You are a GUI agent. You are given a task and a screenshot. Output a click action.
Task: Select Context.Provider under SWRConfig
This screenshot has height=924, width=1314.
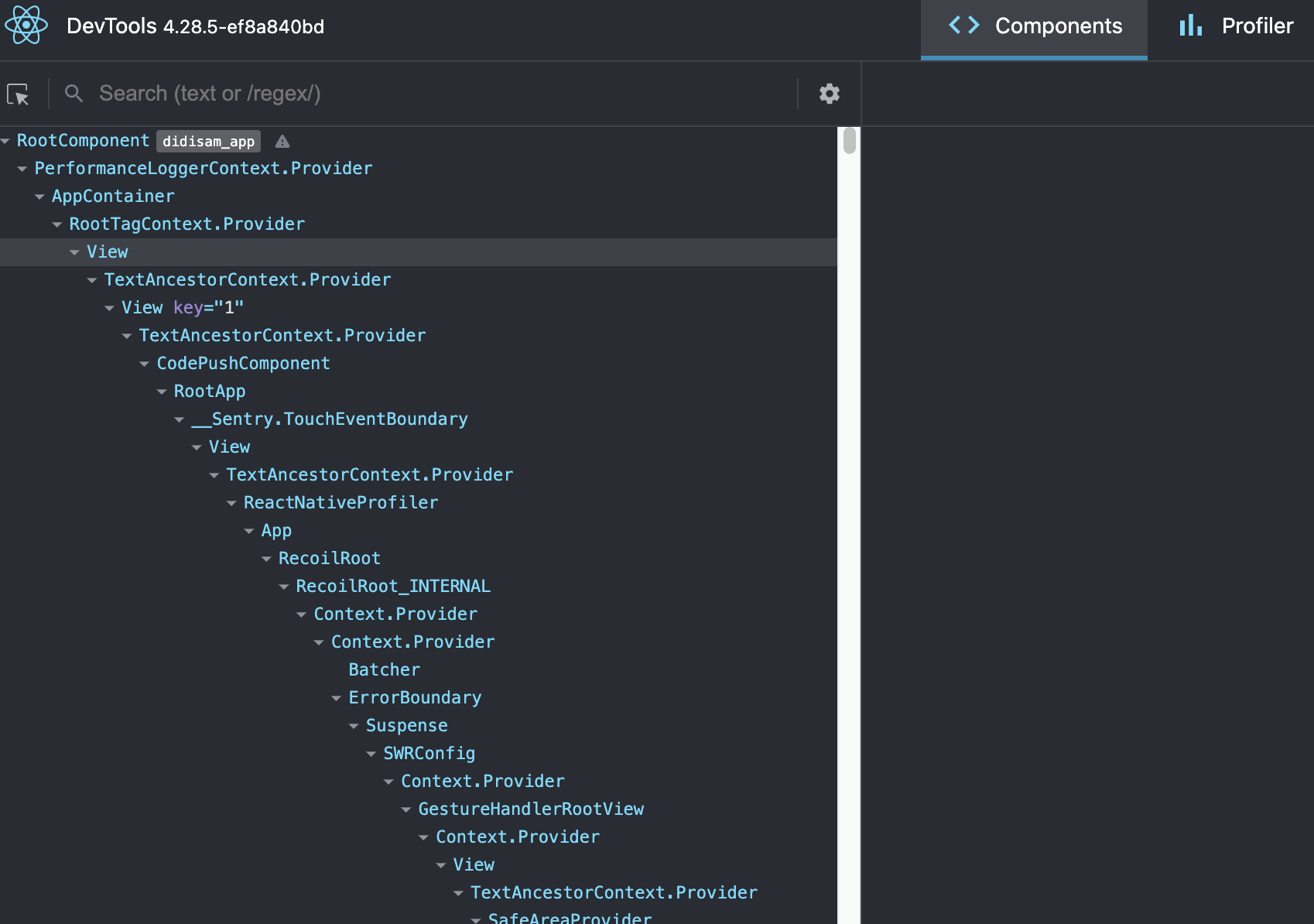483,782
